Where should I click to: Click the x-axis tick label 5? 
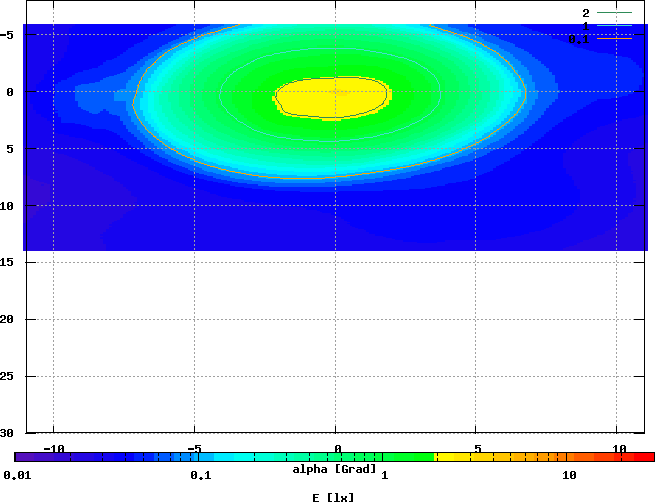(478, 448)
